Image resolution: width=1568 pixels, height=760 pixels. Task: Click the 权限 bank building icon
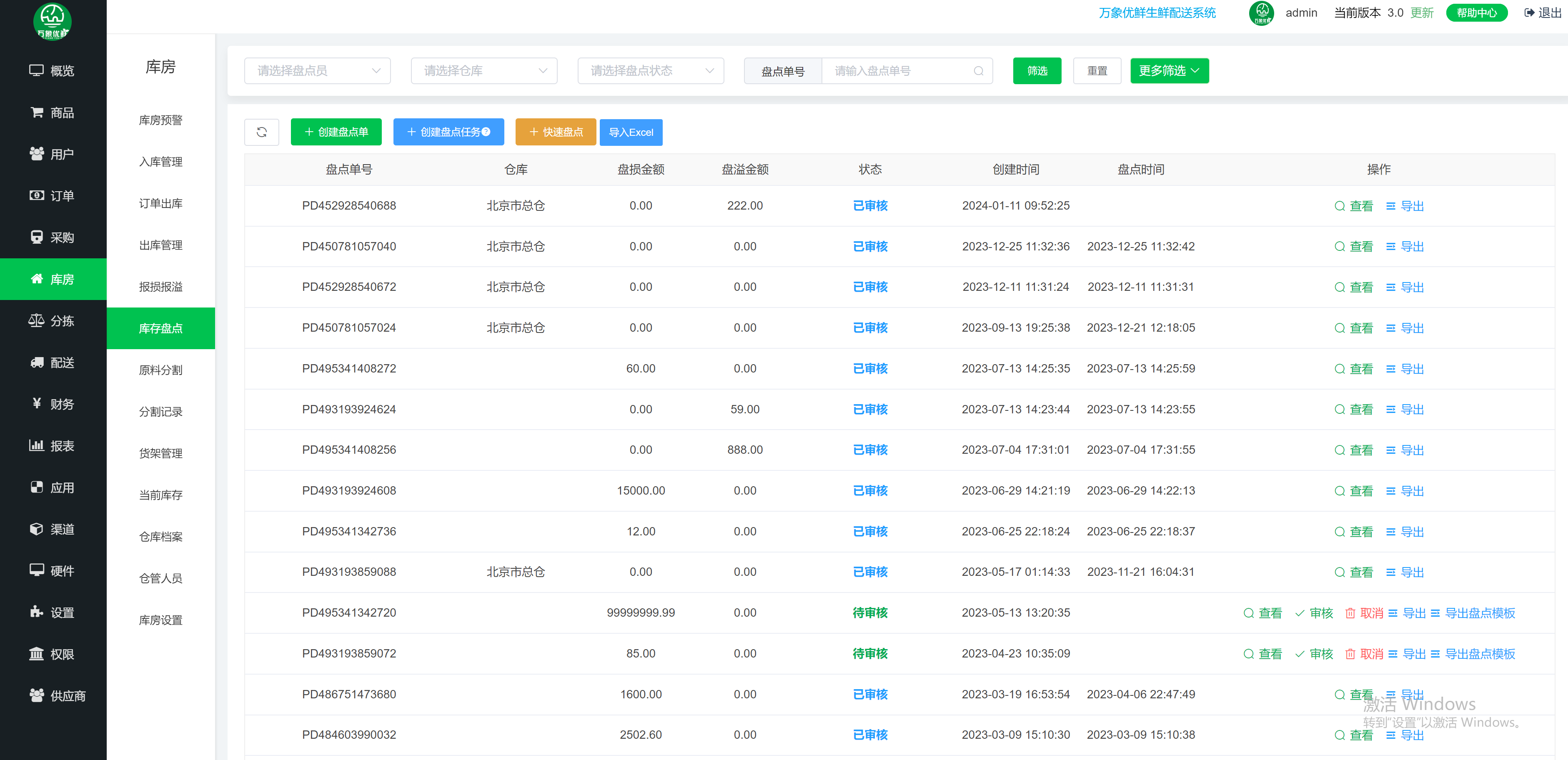pos(37,654)
